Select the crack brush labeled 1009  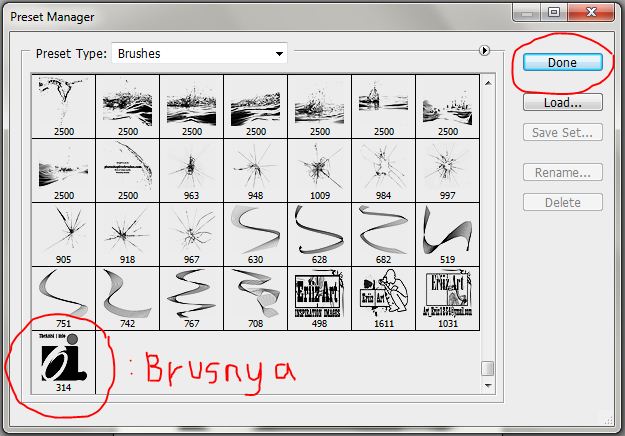pos(319,171)
